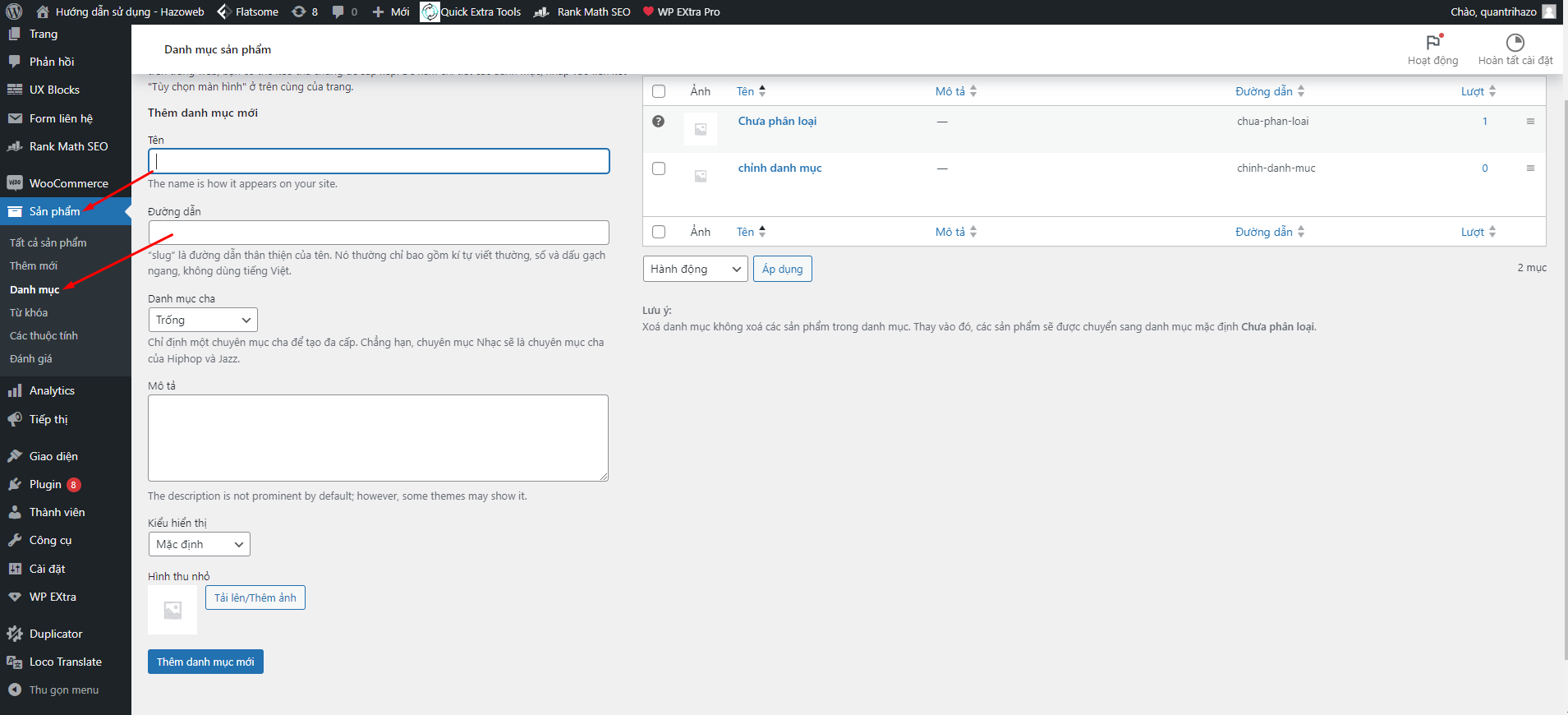Toggle the select-all checkbox in table footer

click(x=659, y=232)
